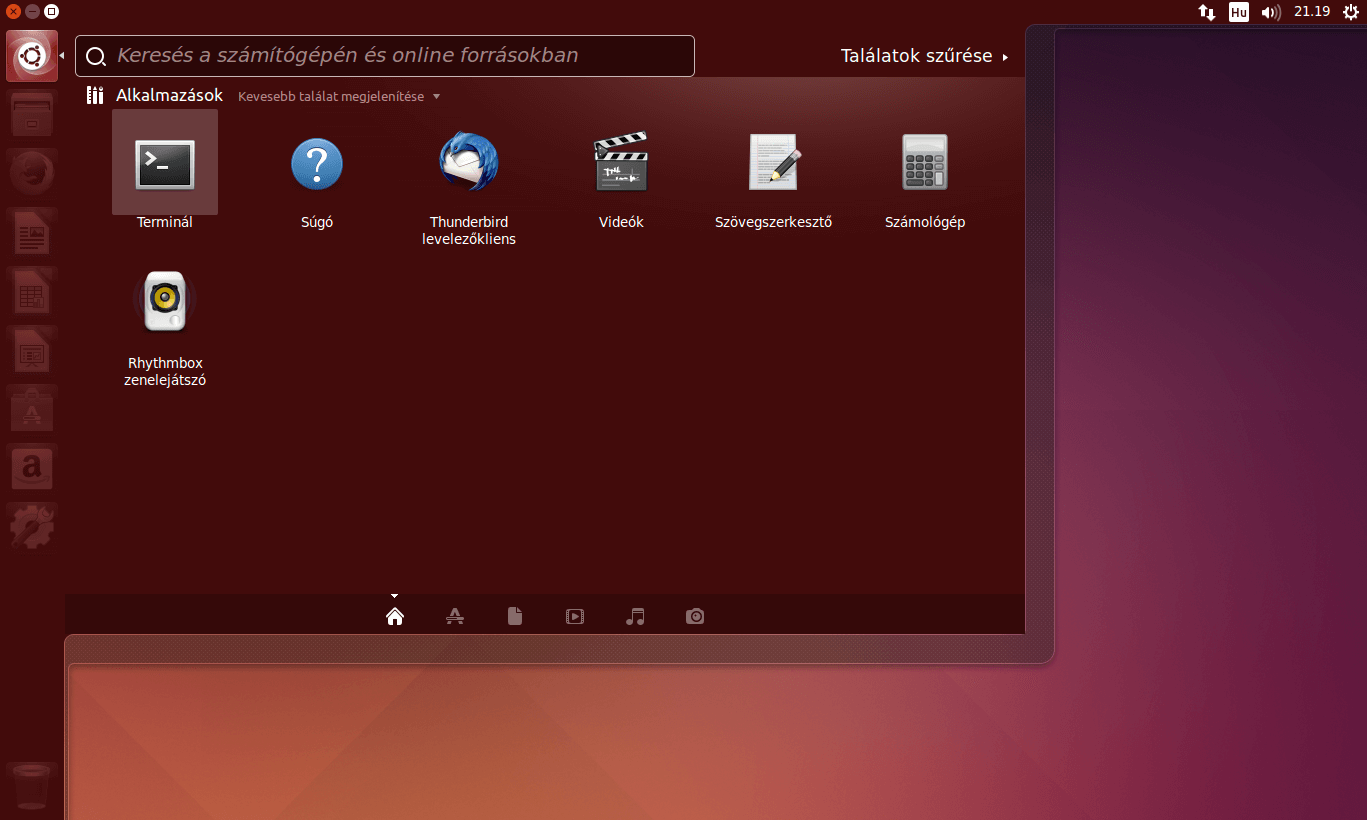Viewport: 1367px width, 820px height.
Task: Select the Home lens icon
Action: 395,616
